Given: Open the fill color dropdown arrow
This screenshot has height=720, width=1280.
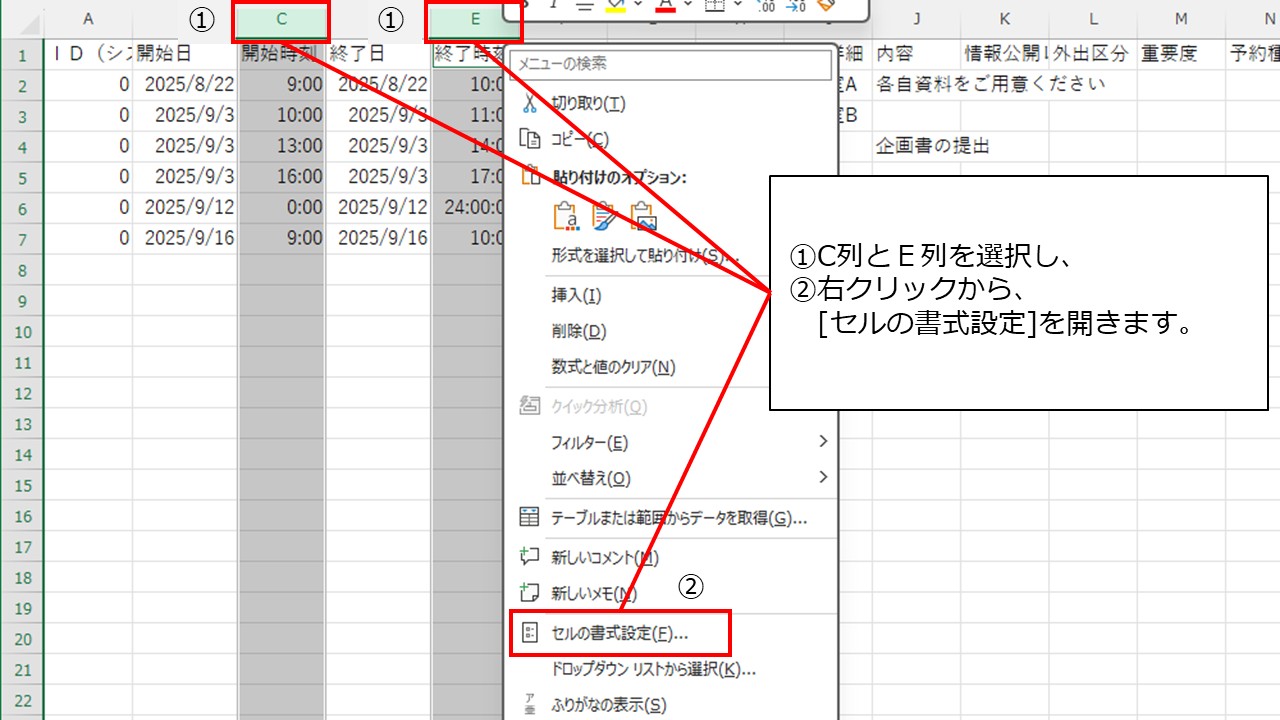Looking at the screenshot, I should tap(638, 5).
